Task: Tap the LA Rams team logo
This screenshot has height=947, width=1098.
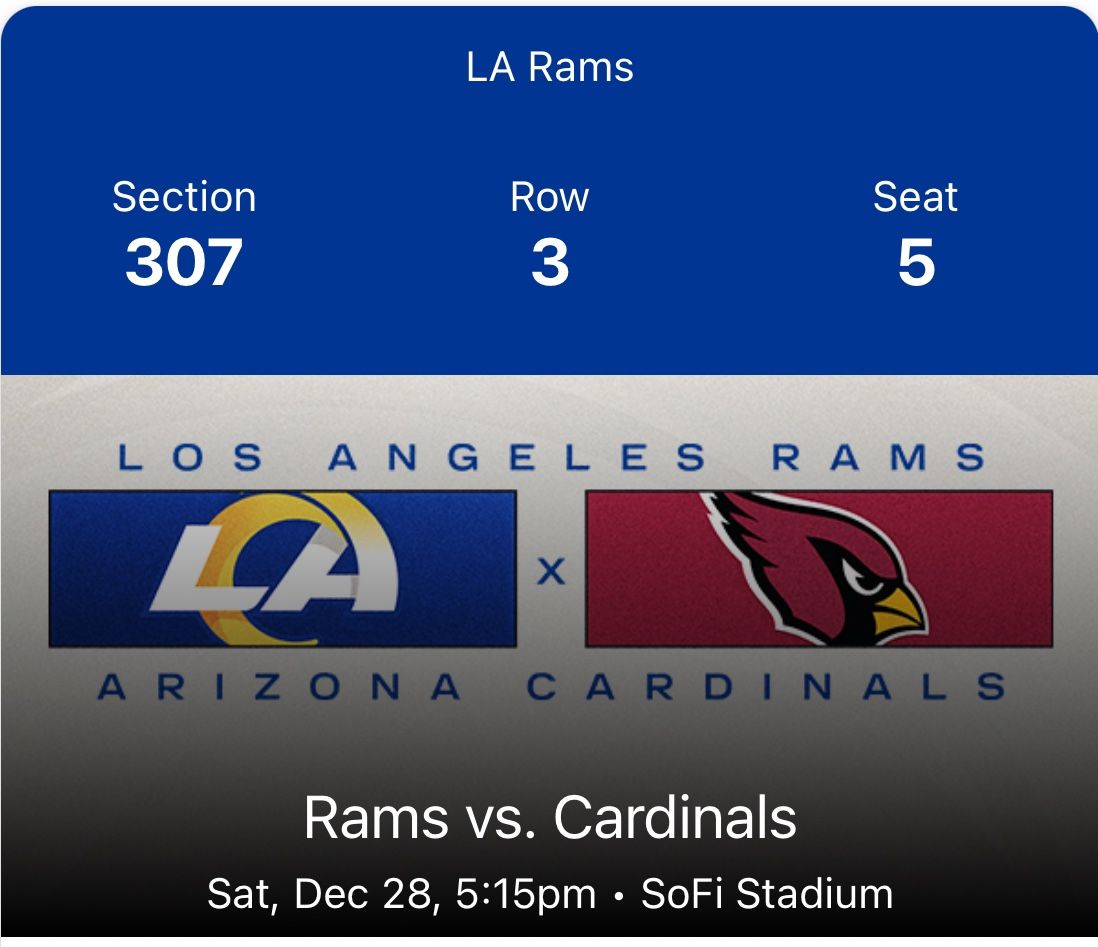Action: pos(282,568)
